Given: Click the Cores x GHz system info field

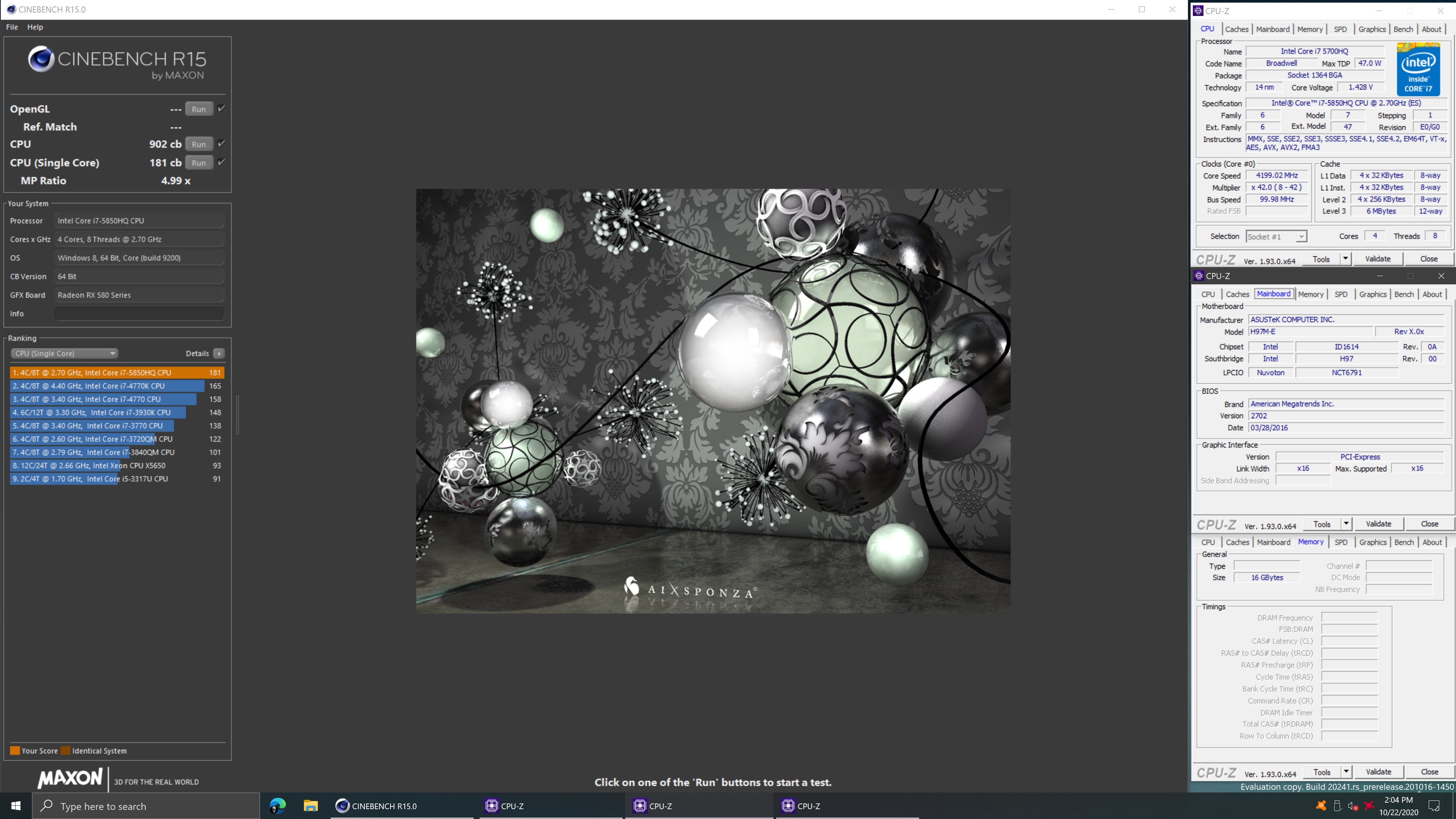Looking at the screenshot, I should click(x=139, y=239).
